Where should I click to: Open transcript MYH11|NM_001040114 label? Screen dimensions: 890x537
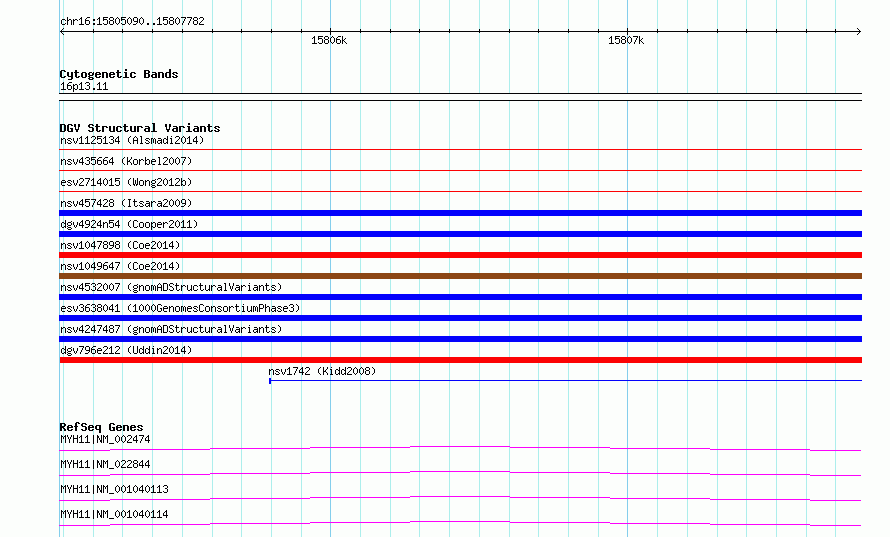114,514
